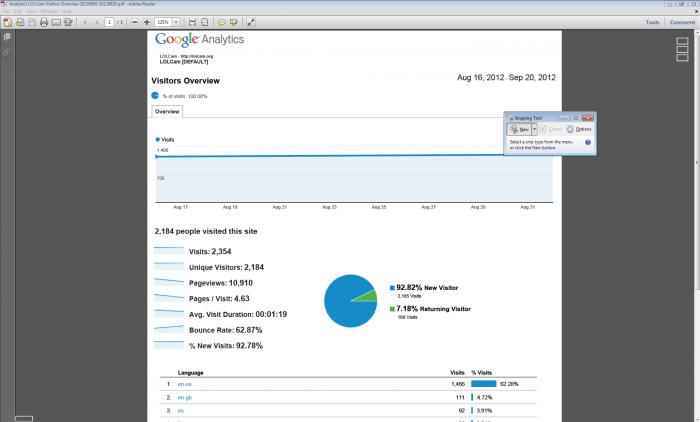The image size is (700, 422).
Task: Select the highlight text tool icon
Action: [233, 22]
